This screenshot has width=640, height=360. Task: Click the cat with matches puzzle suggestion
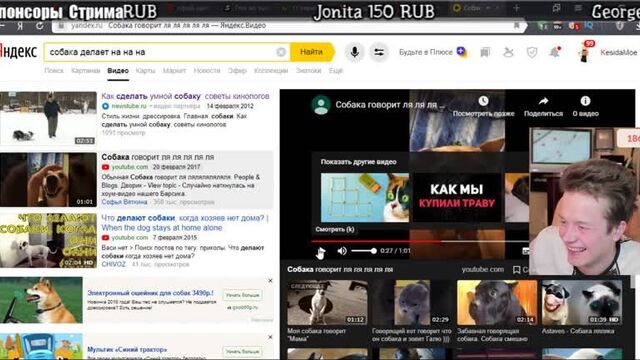point(364,198)
